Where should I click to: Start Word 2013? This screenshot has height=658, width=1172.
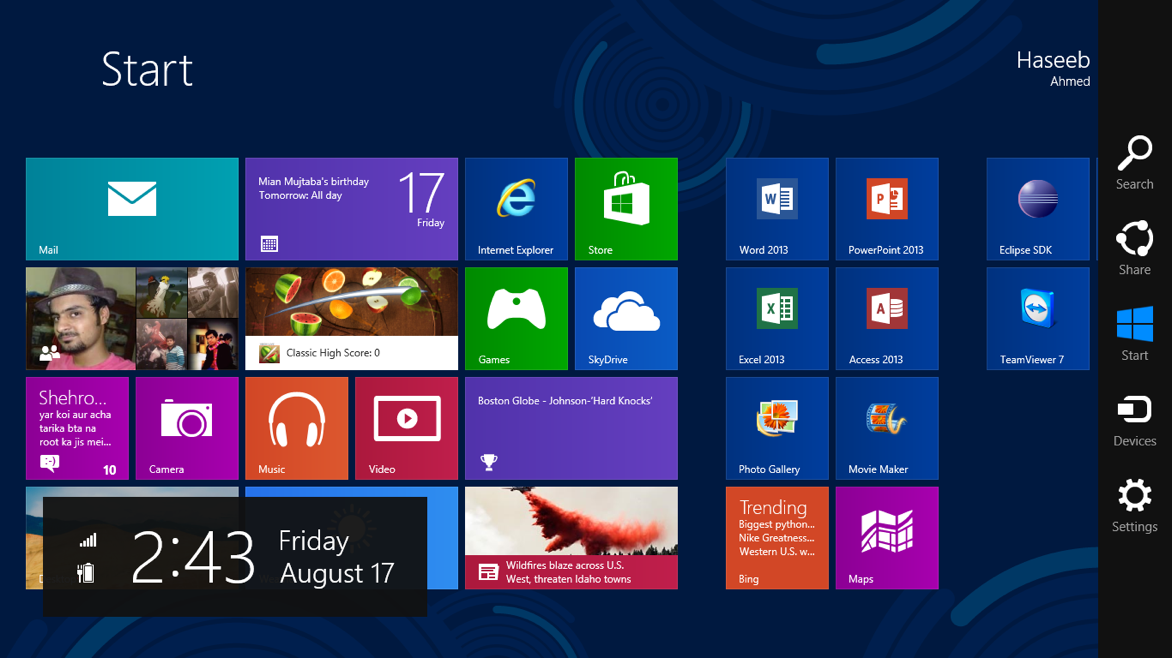[777, 208]
